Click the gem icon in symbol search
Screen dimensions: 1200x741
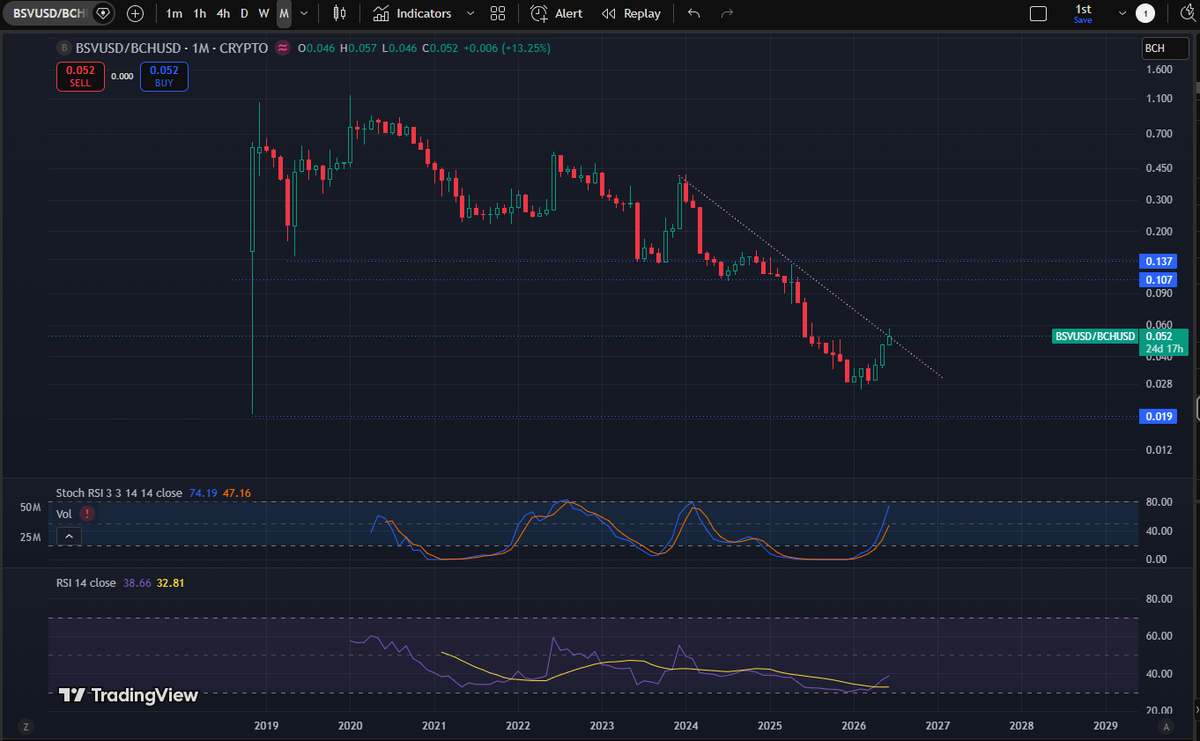tap(102, 14)
